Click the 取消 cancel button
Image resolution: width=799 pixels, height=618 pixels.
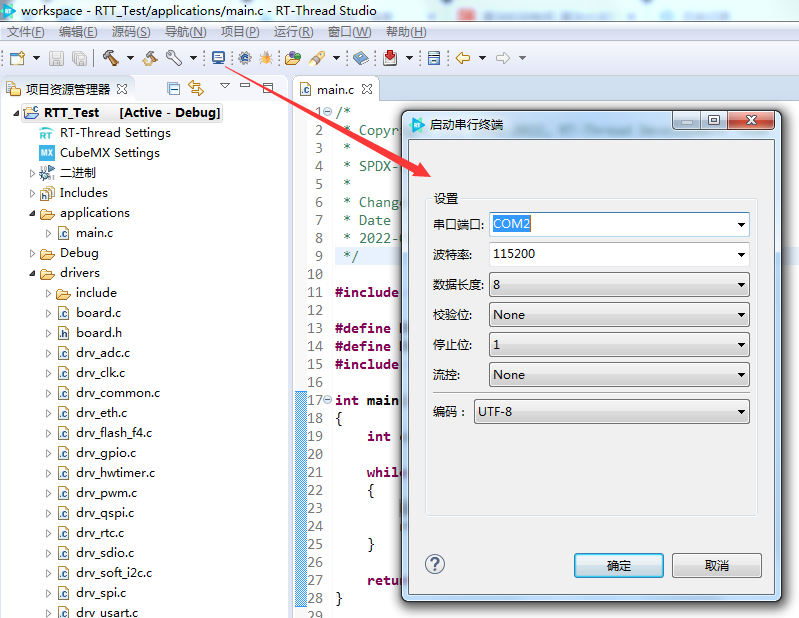(716, 565)
